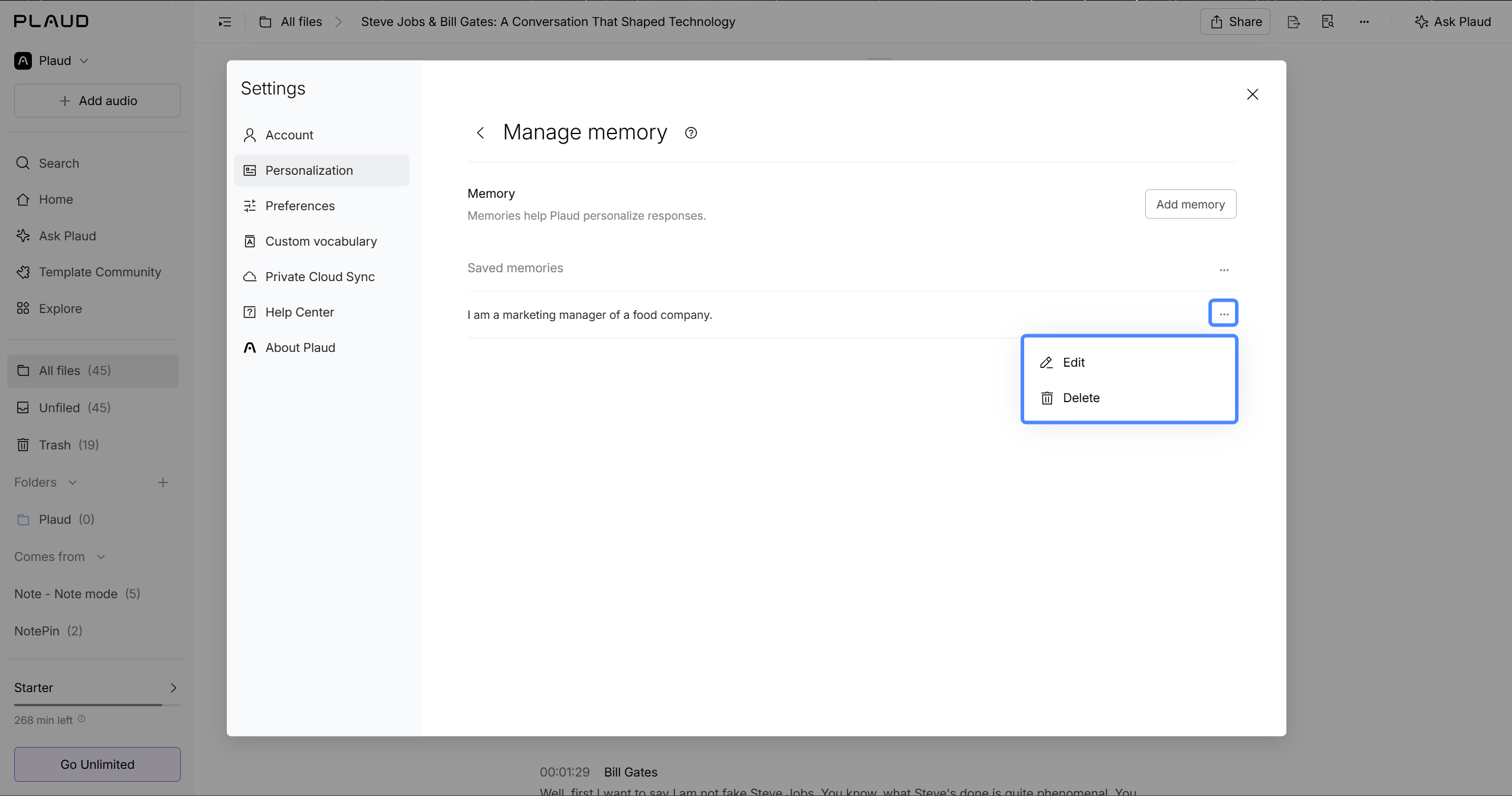Open the Plaud (0) folder
Screen dimensions: 1512x796
click(56, 520)
